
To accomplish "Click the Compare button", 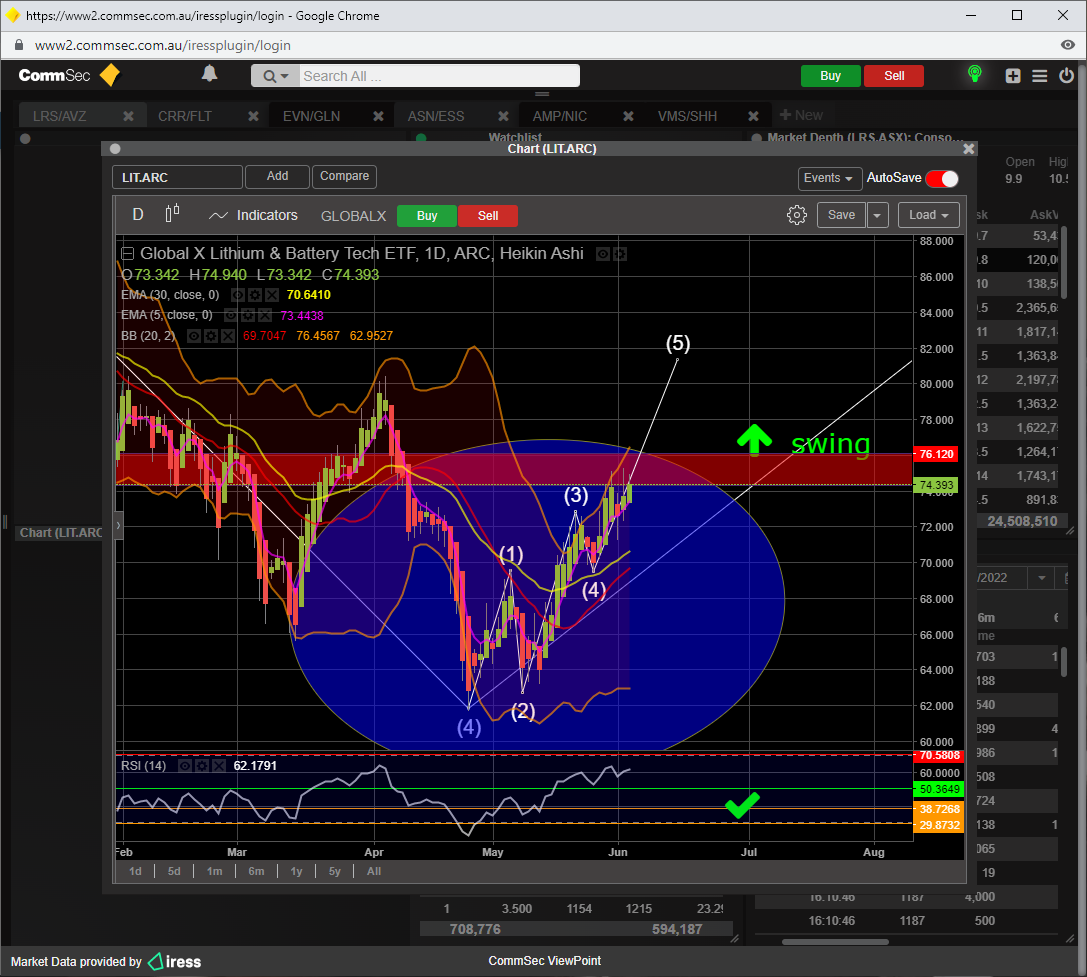I will click(x=344, y=176).
